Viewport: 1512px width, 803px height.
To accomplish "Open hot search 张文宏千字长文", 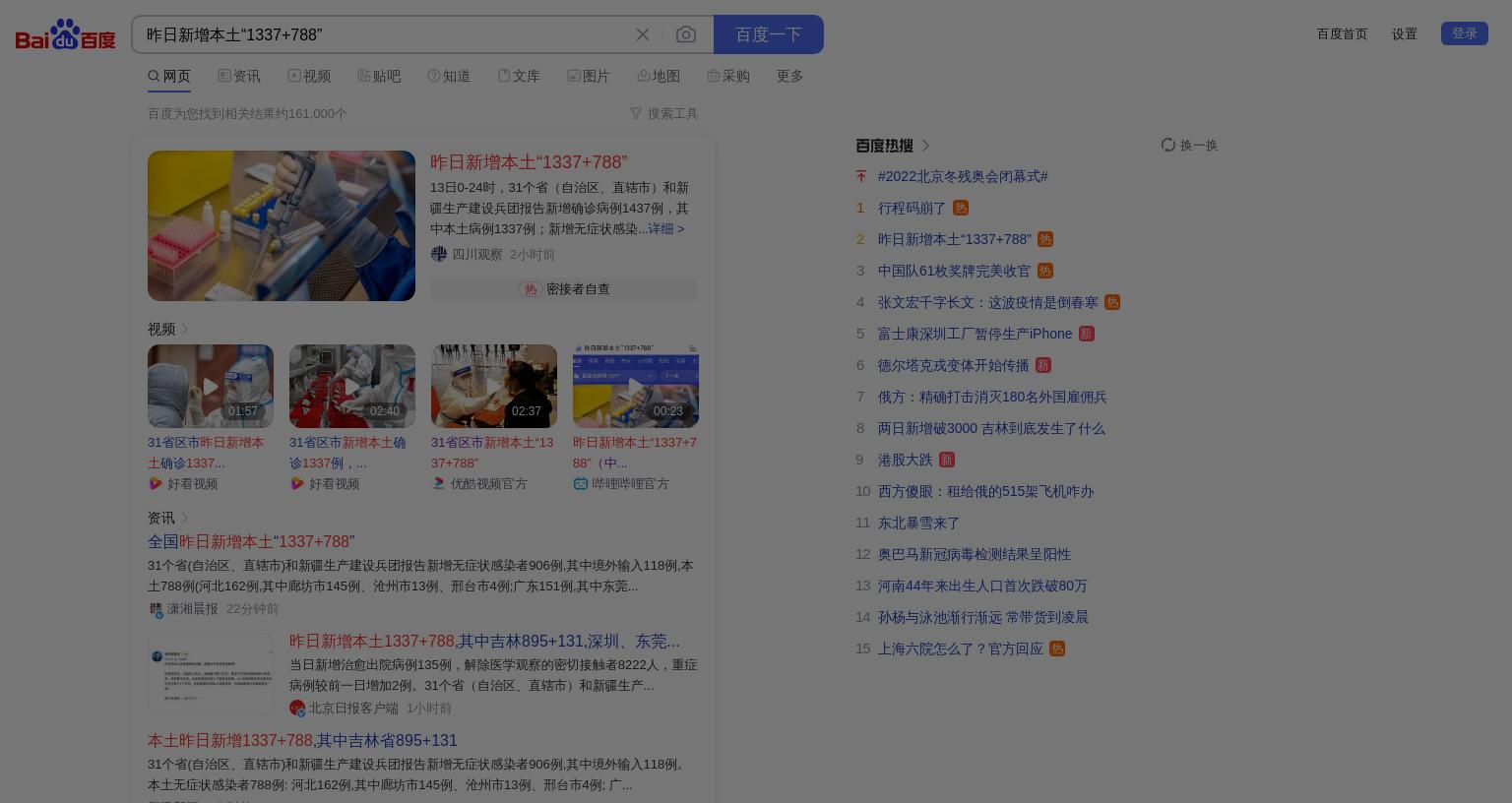I will coord(988,302).
